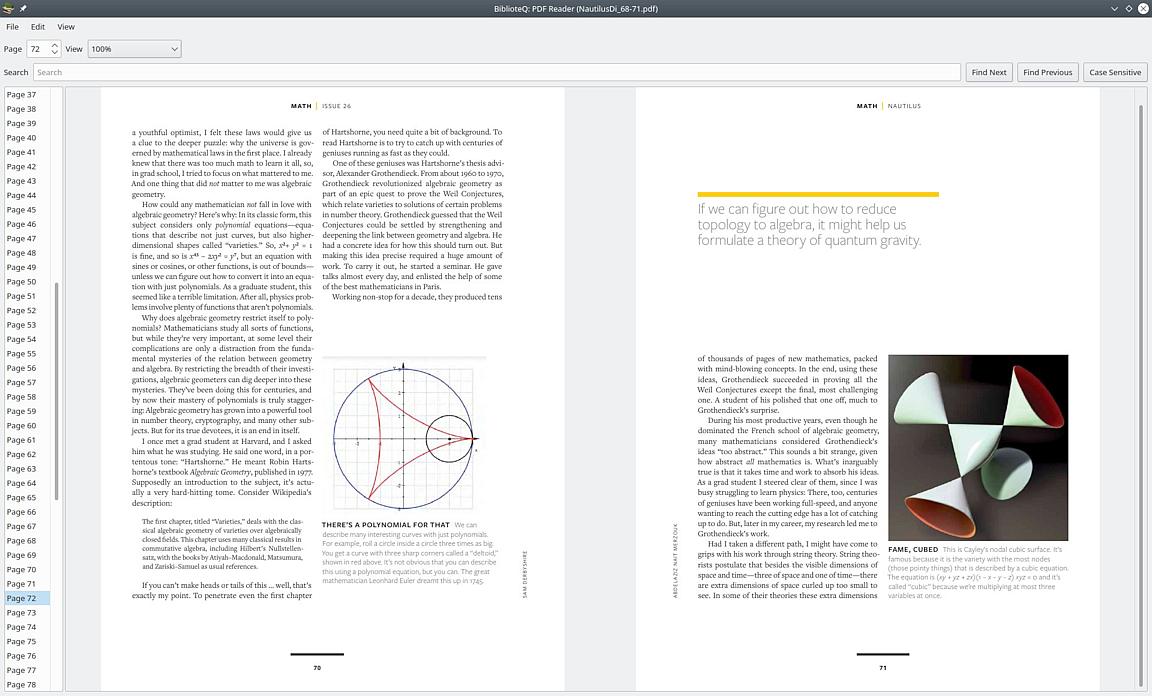Click the BiblioteQ app icon in title bar
The image size is (1152, 696).
point(8,8)
